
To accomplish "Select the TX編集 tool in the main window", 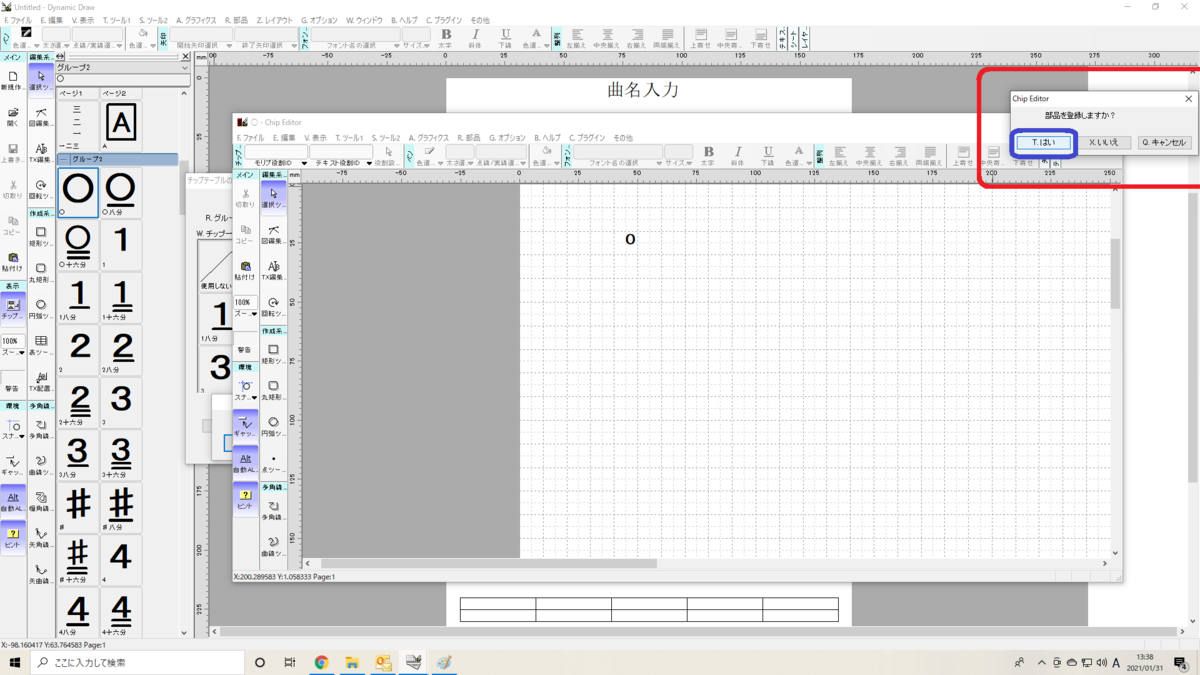I will [41, 153].
